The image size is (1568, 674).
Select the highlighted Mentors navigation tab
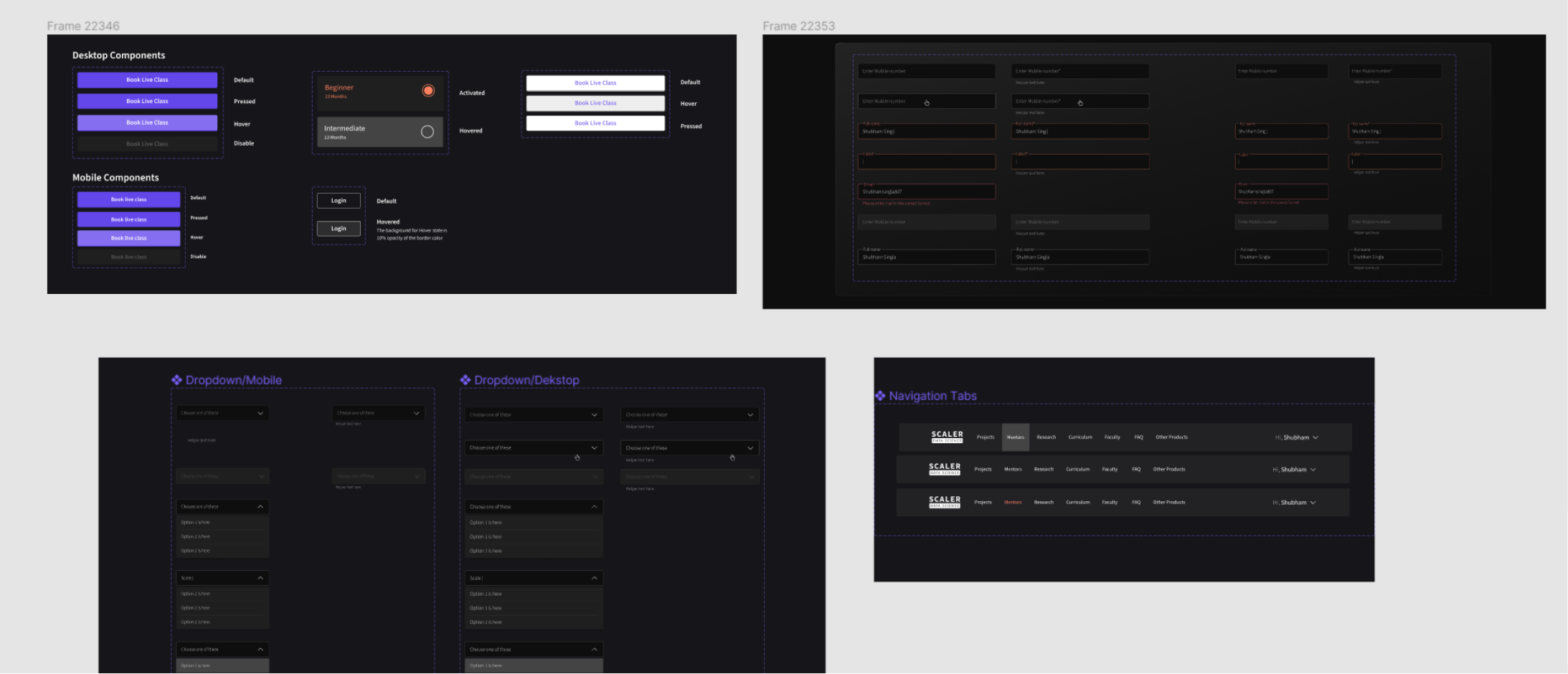click(x=1015, y=437)
